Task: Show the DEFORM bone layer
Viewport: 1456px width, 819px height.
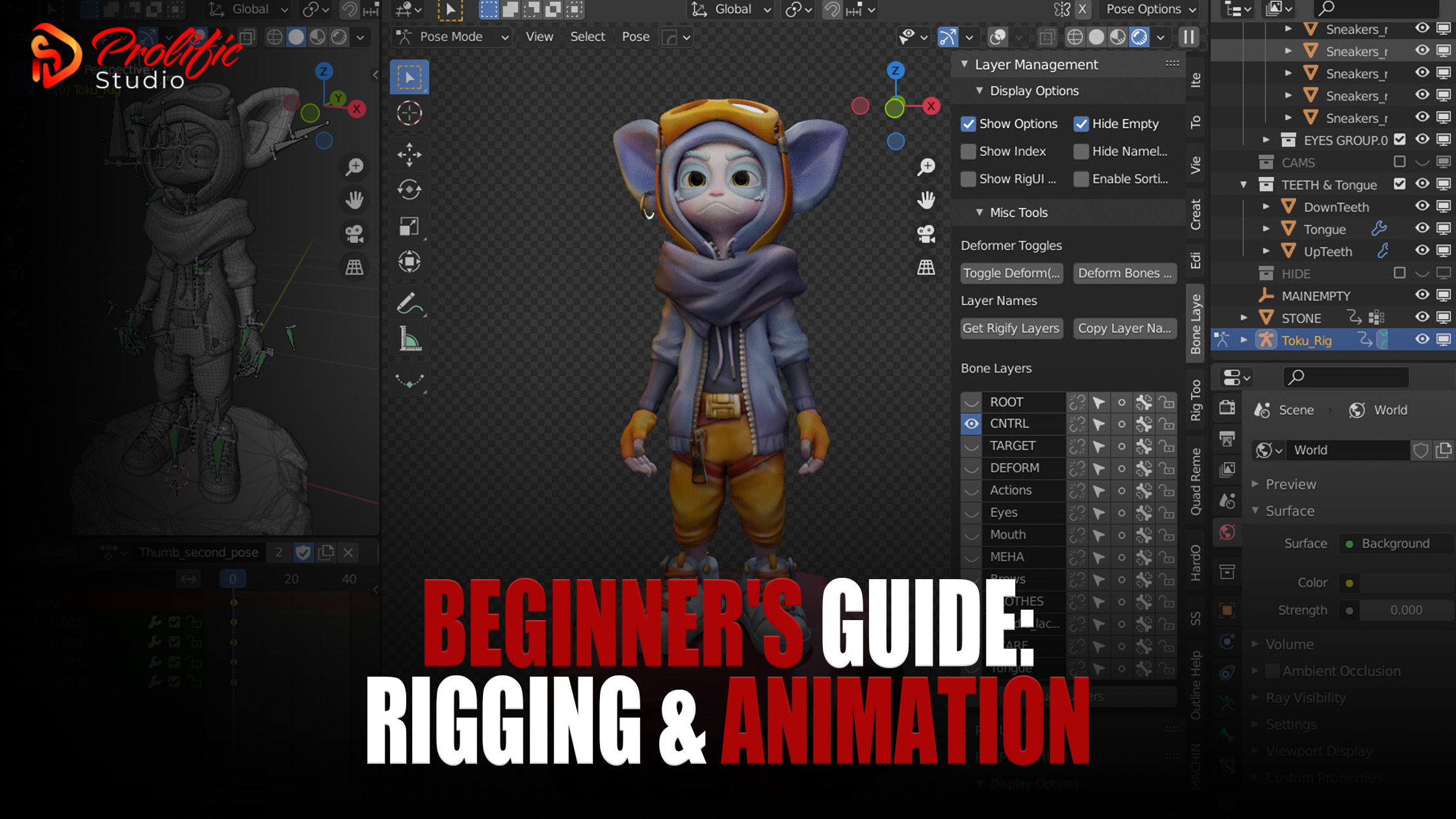Action: click(972, 468)
